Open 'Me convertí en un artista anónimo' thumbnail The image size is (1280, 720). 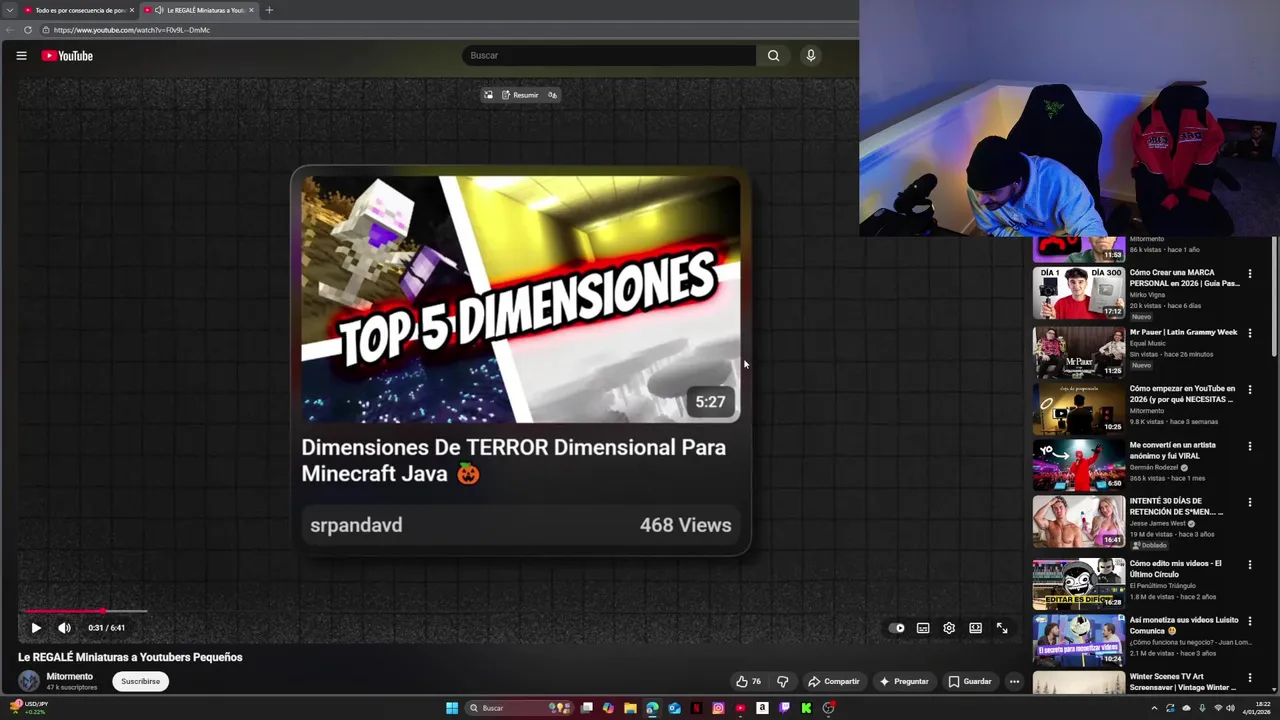[x=1079, y=464]
